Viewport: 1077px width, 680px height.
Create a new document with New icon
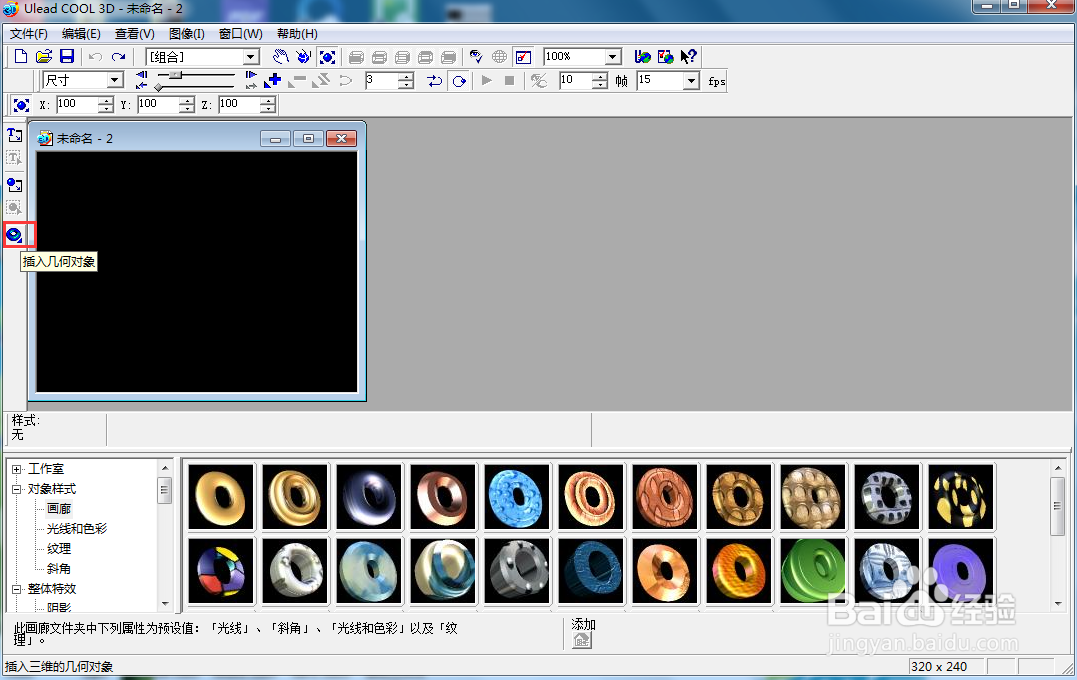(x=21, y=56)
